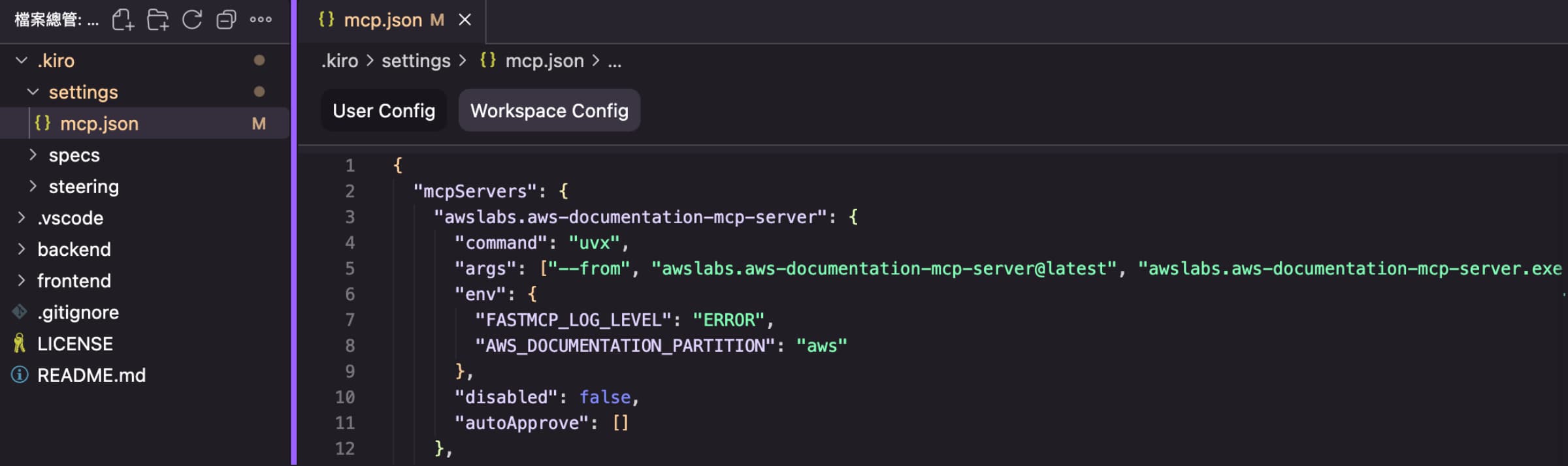The height and width of the screenshot is (466, 1568).
Task: Click the modified dot on settings folder
Action: click(x=259, y=91)
